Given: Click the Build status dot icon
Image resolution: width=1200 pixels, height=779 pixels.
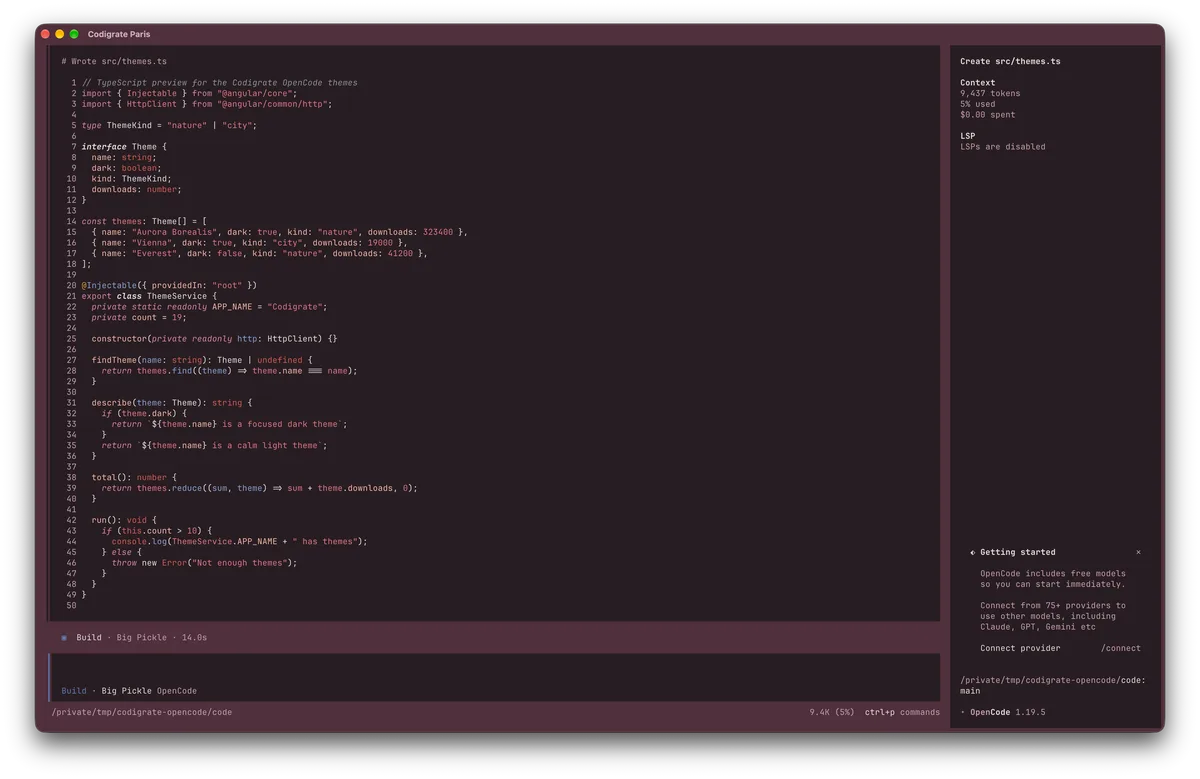Looking at the screenshot, I should pyautogui.click(x=64, y=637).
